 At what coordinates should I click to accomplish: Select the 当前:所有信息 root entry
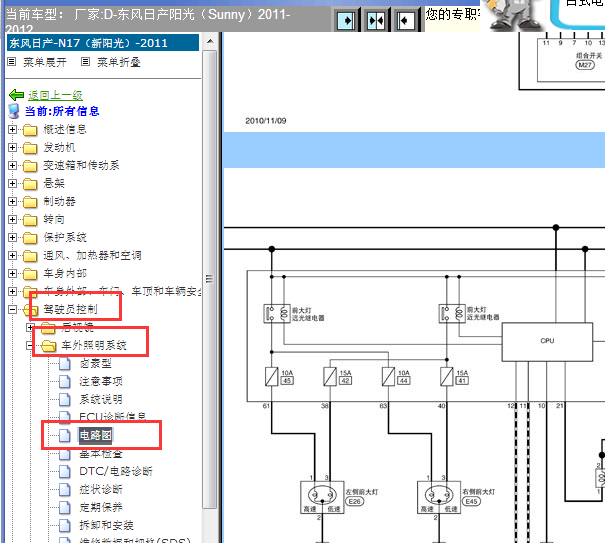(62, 111)
